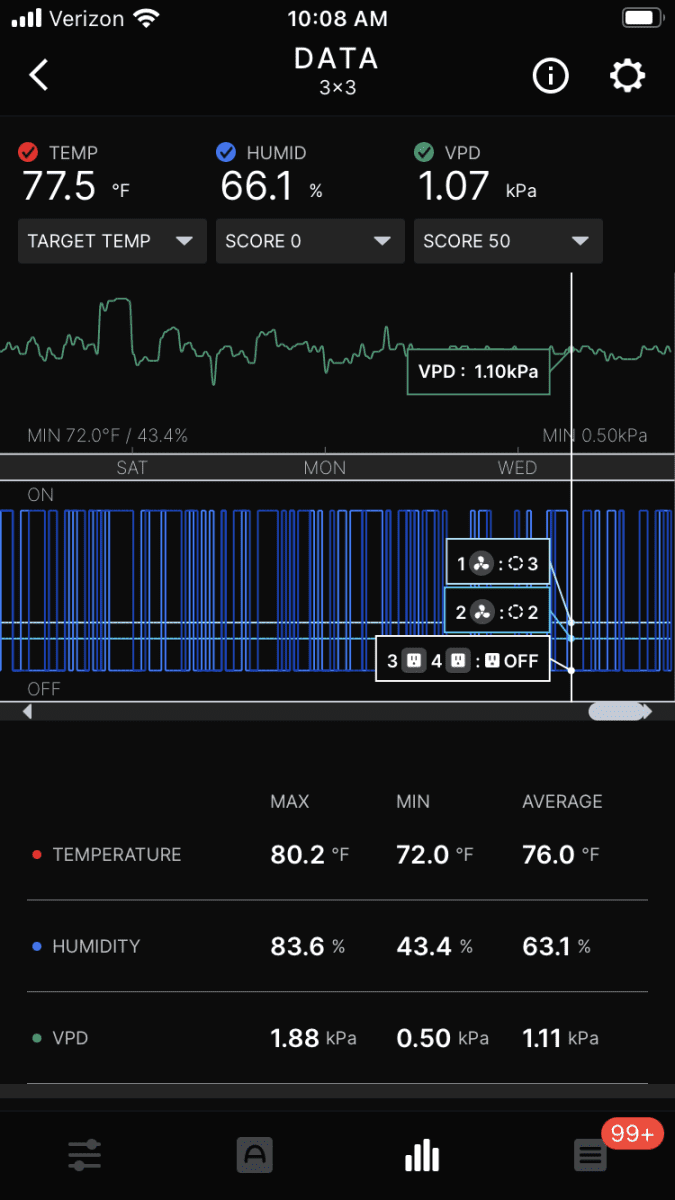675x1200 pixels.
Task: Tap the ON label of port chart
Action: click(41, 495)
